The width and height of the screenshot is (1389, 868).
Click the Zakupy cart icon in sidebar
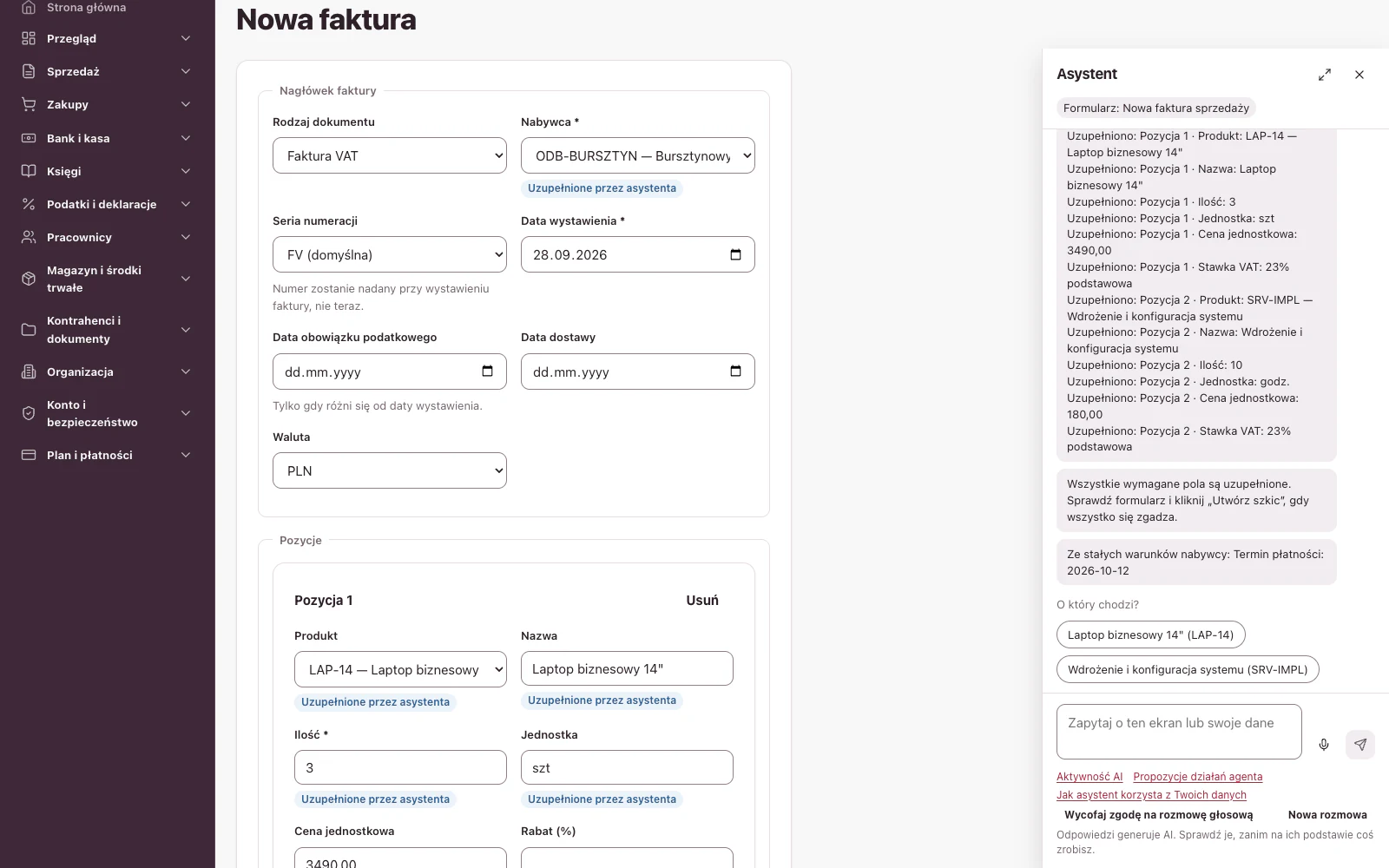pos(29,104)
